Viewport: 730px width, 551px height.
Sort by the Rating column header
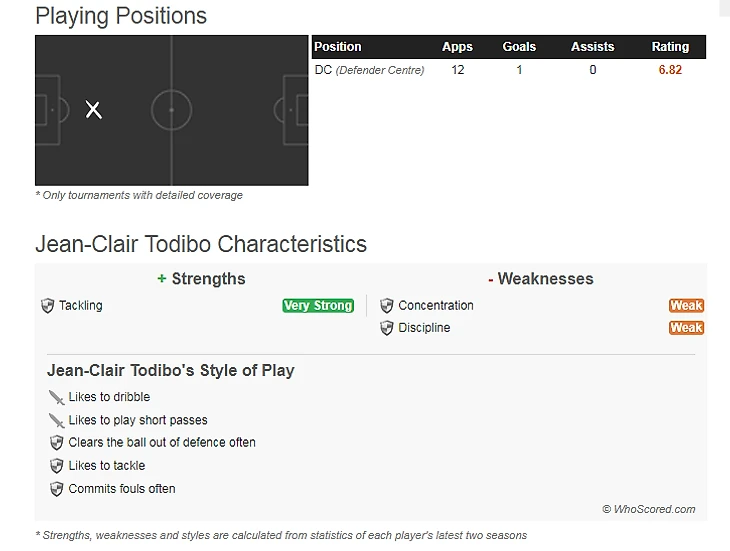tap(670, 47)
